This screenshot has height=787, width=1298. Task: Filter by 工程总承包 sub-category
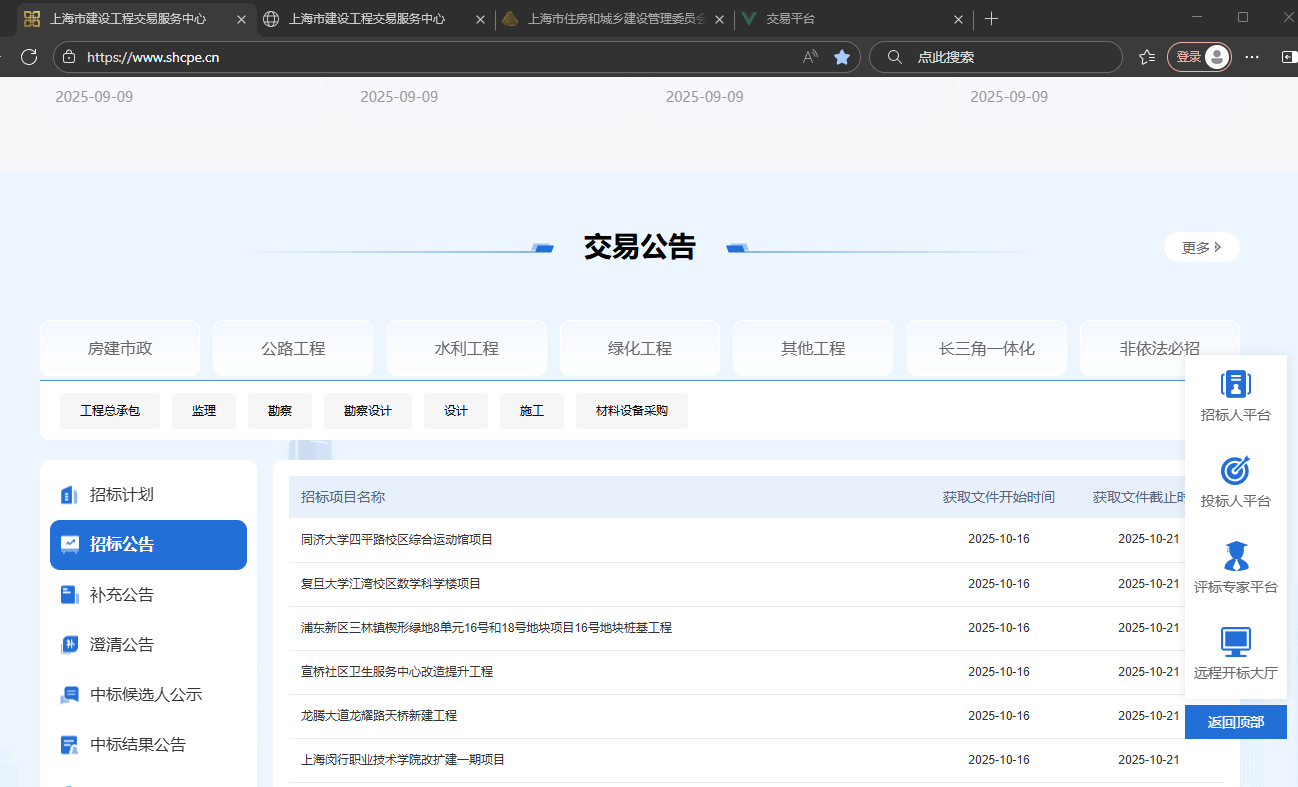point(110,411)
